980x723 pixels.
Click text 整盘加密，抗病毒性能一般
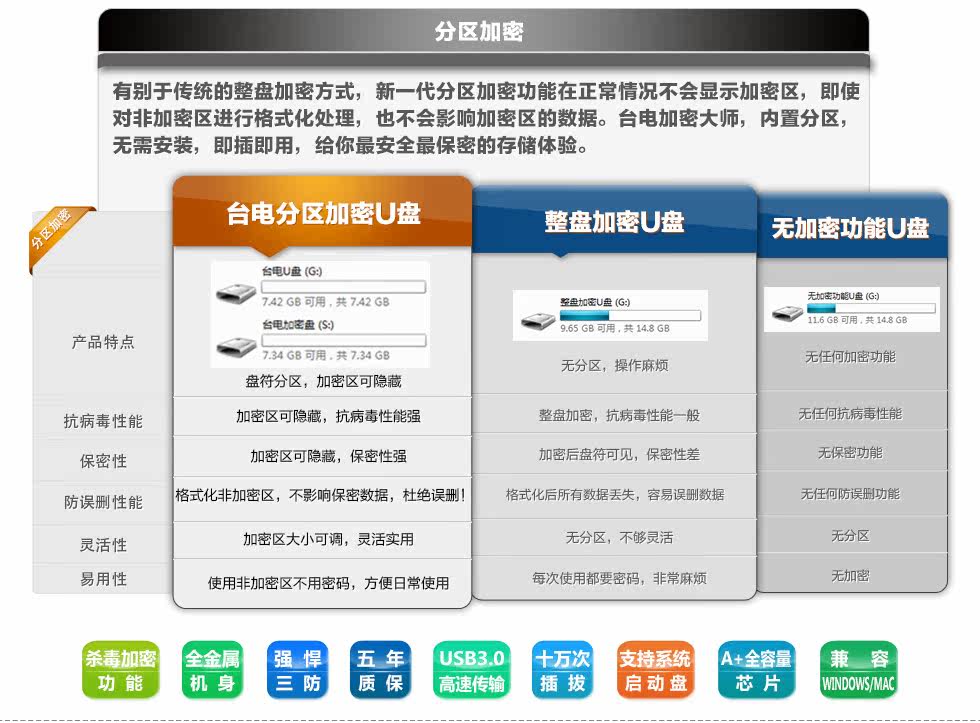tap(619, 416)
